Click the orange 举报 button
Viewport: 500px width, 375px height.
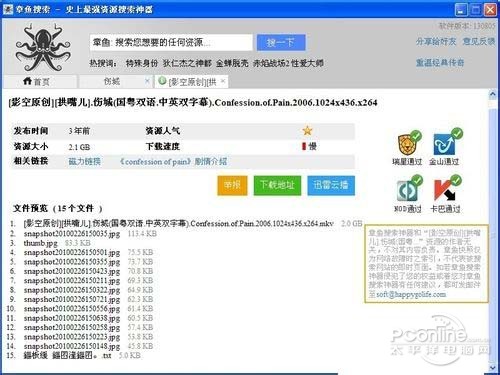(x=232, y=185)
